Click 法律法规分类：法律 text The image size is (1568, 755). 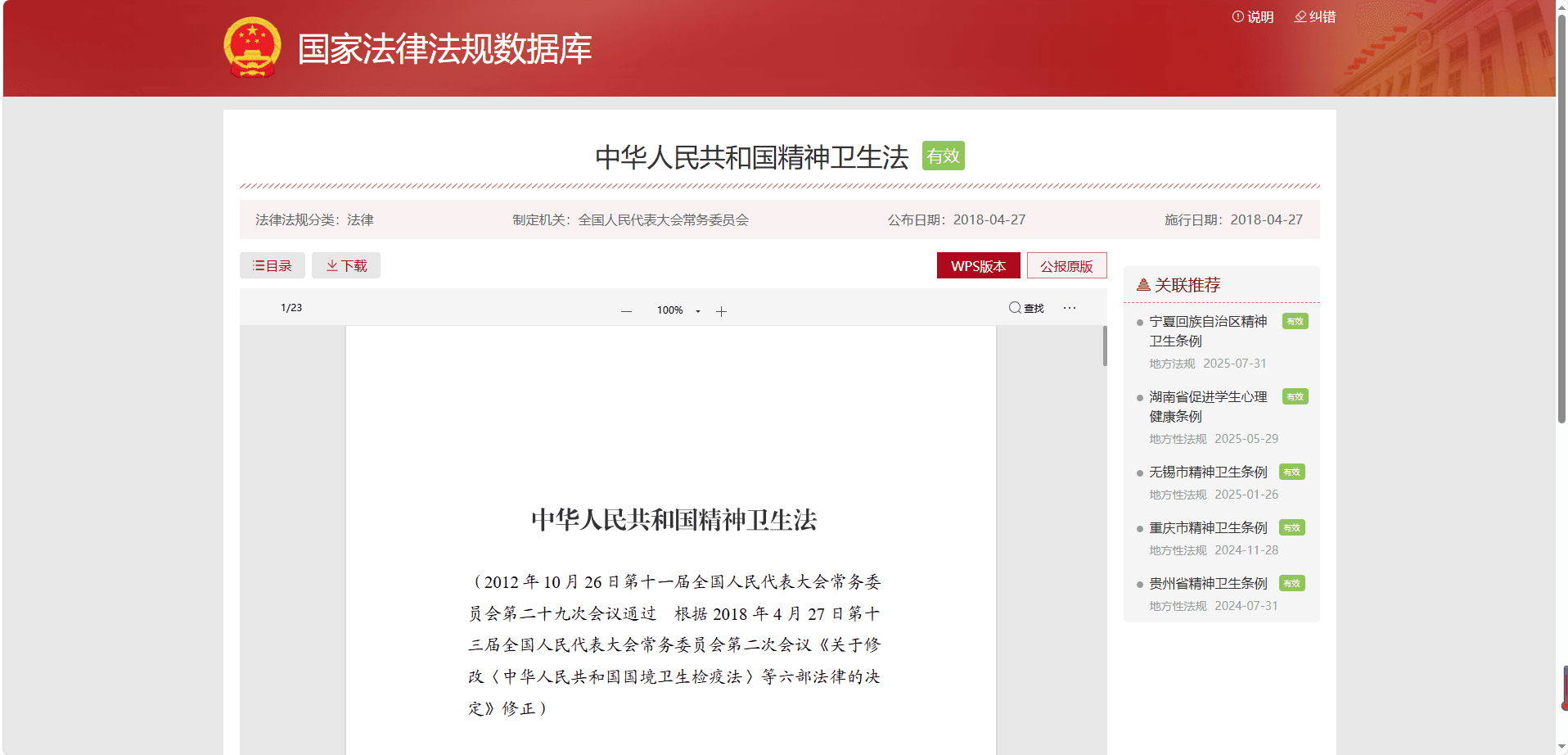click(x=314, y=219)
